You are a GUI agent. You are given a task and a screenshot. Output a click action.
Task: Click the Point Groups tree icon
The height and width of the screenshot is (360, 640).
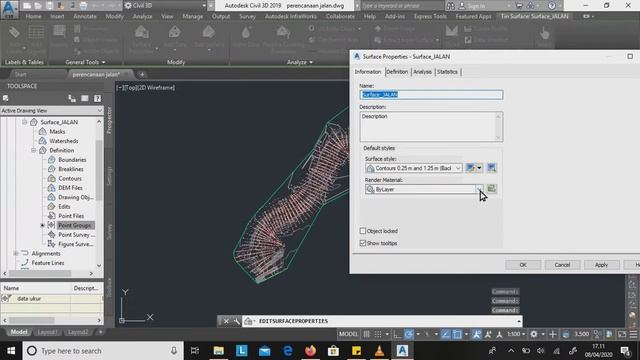click(x=51, y=225)
